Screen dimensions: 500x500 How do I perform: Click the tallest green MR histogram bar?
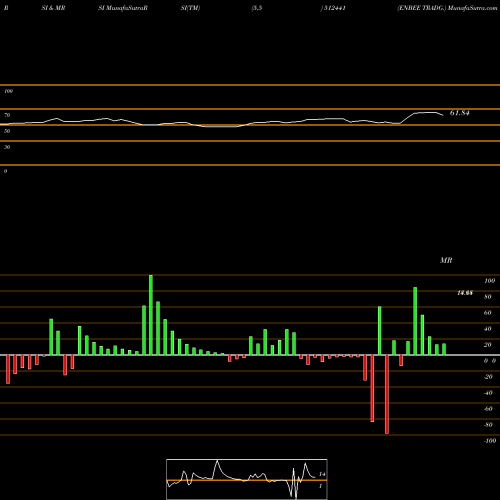[x=151, y=315]
